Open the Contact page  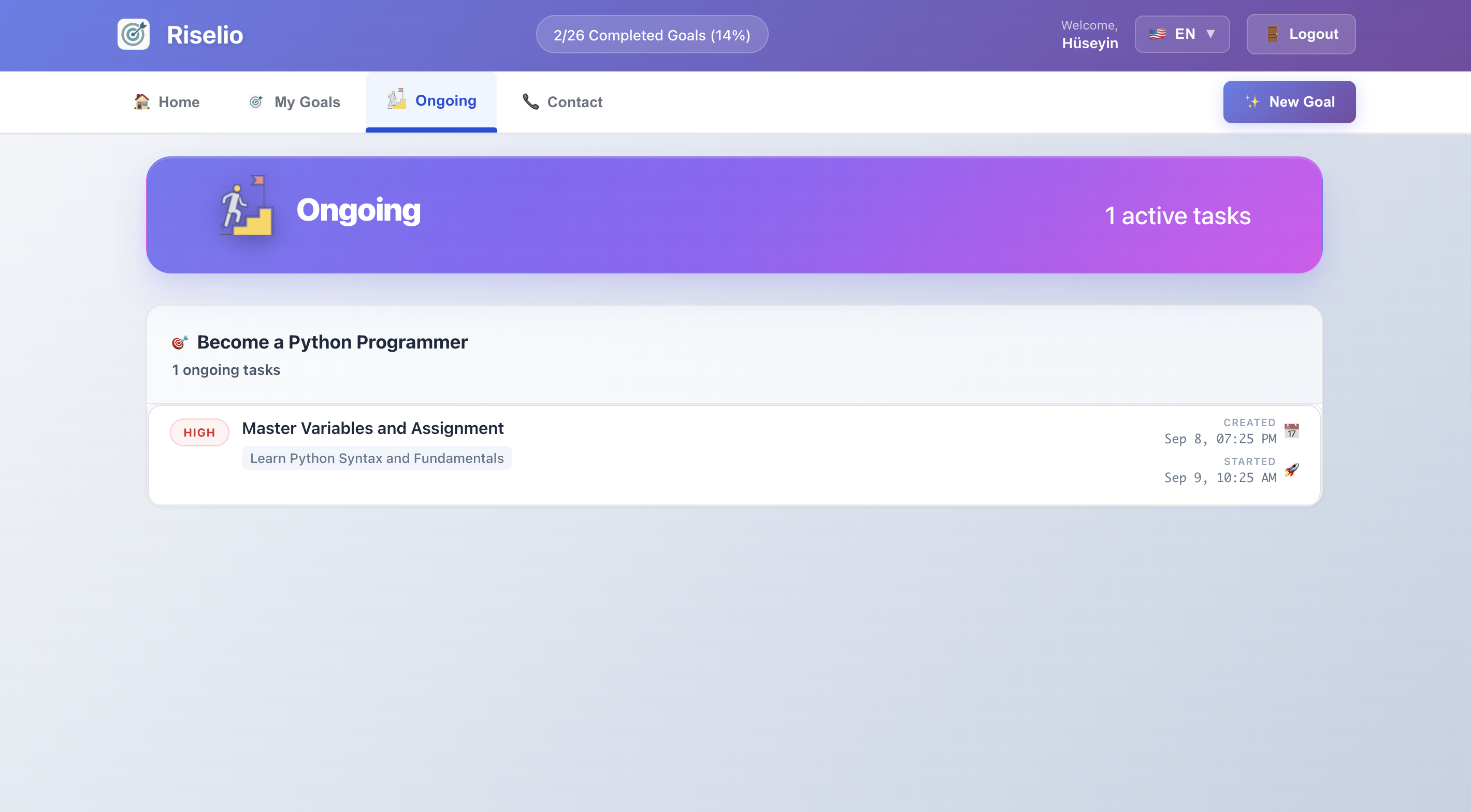pos(563,102)
